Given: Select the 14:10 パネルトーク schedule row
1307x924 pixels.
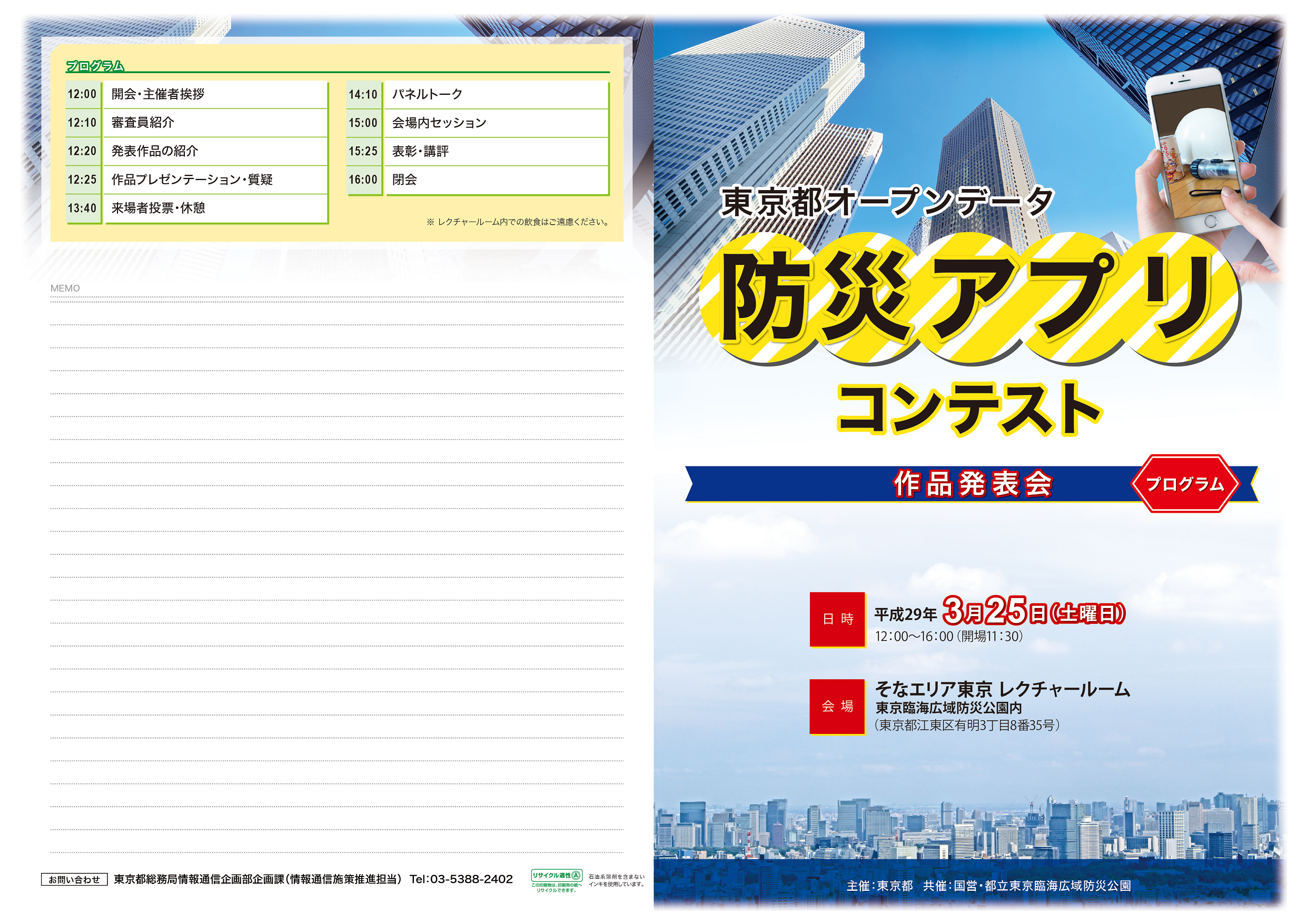Looking at the screenshot, I should (x=477, y=94).
